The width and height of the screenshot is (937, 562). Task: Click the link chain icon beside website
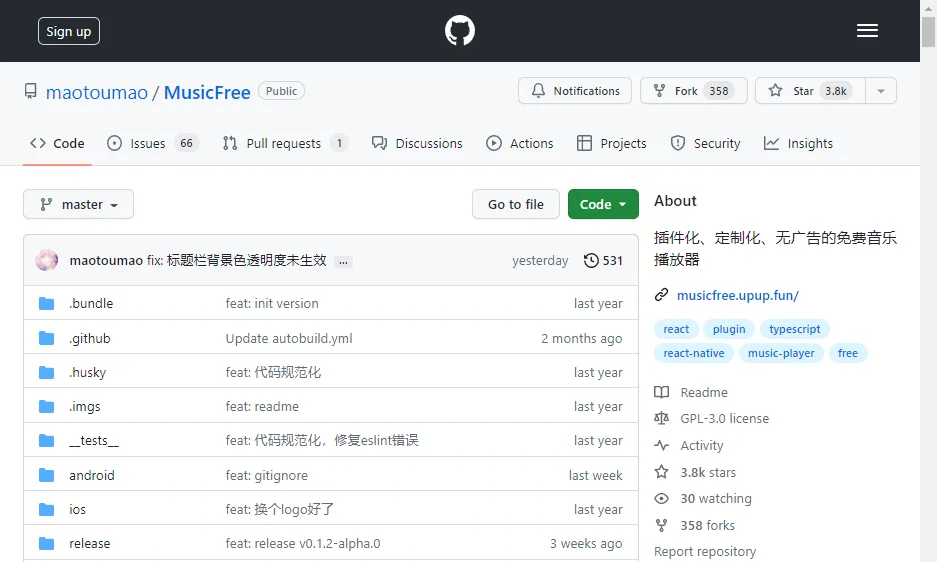pos(661,295)
